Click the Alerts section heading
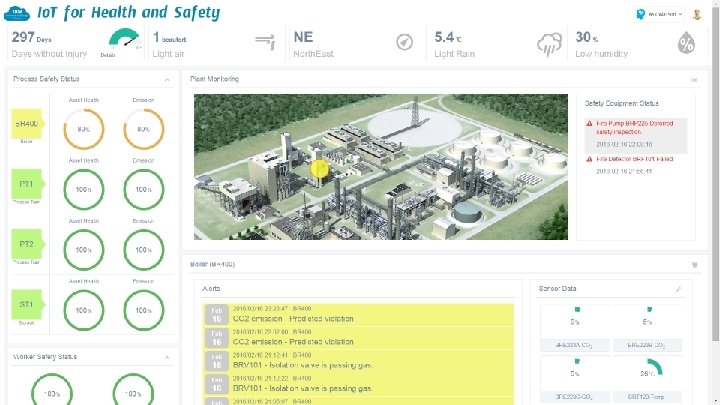This screenshot has height=405, width=720. pos(211,289)
